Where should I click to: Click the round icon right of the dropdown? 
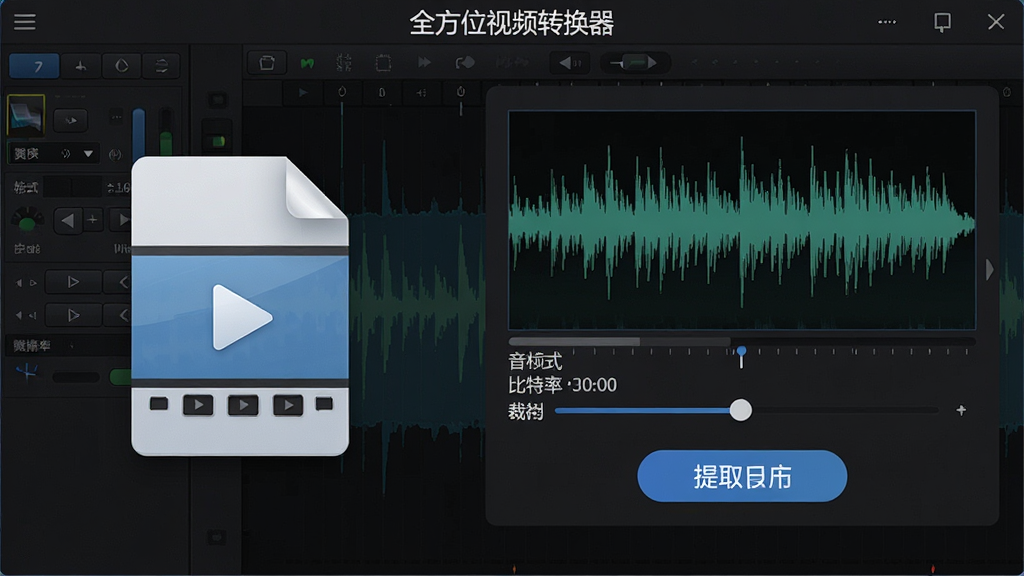tap(115, 154)
